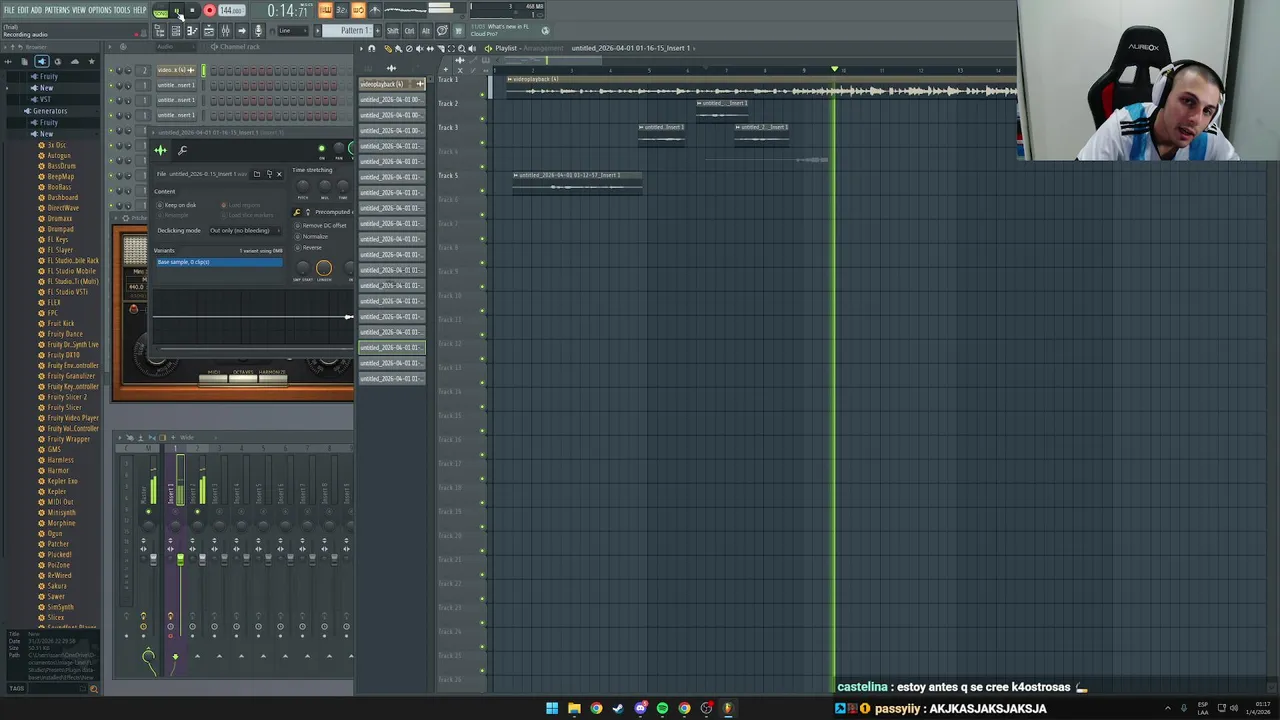
Task: Open Windows Start button on taskbar
Action: 552,708
